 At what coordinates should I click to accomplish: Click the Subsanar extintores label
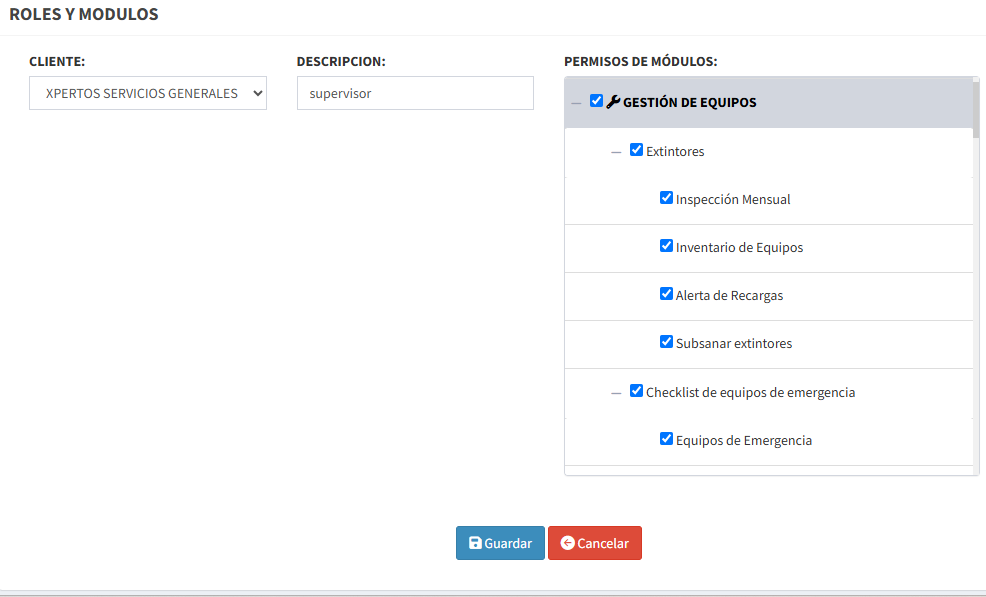click(734, 343)
